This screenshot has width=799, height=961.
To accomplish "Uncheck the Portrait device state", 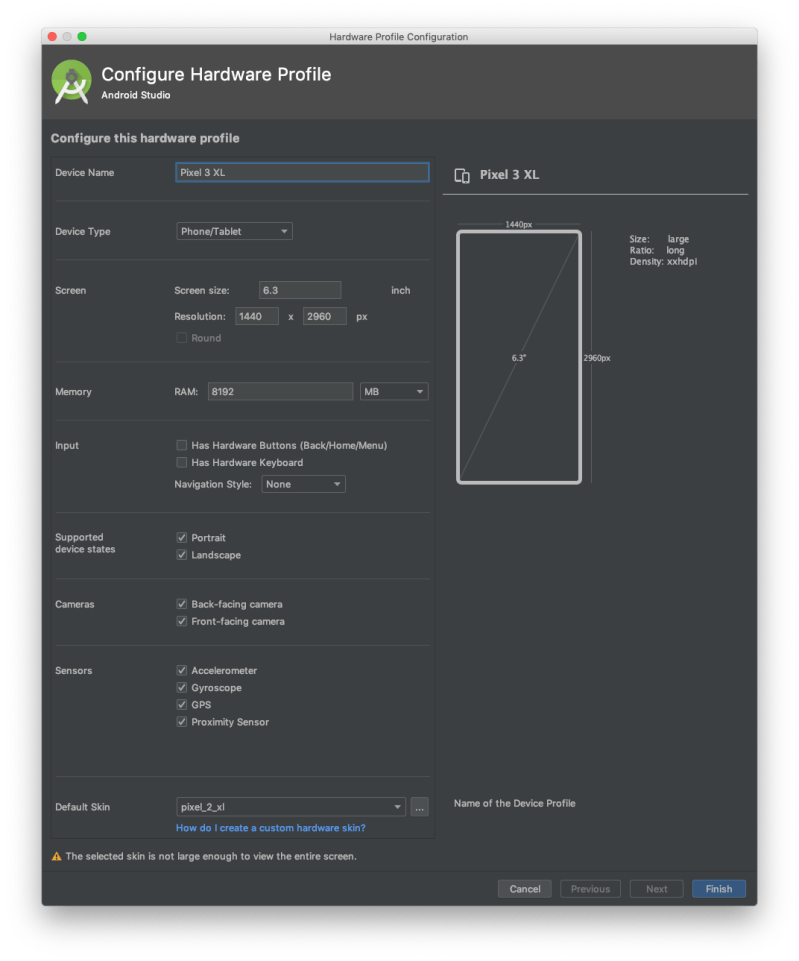I will 181,537.
